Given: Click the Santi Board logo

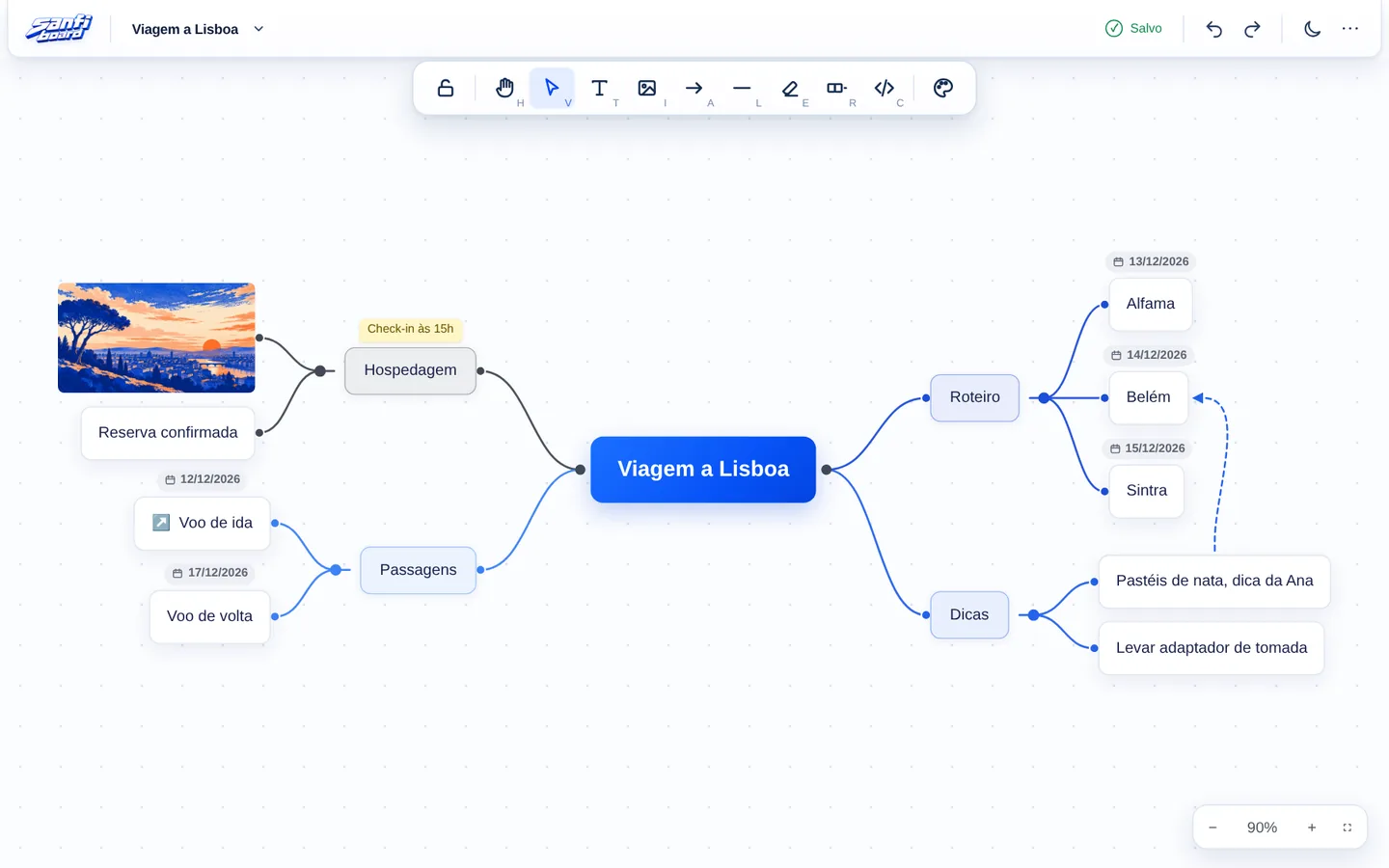Looking at the screenshot, I should tap(59, 29).
